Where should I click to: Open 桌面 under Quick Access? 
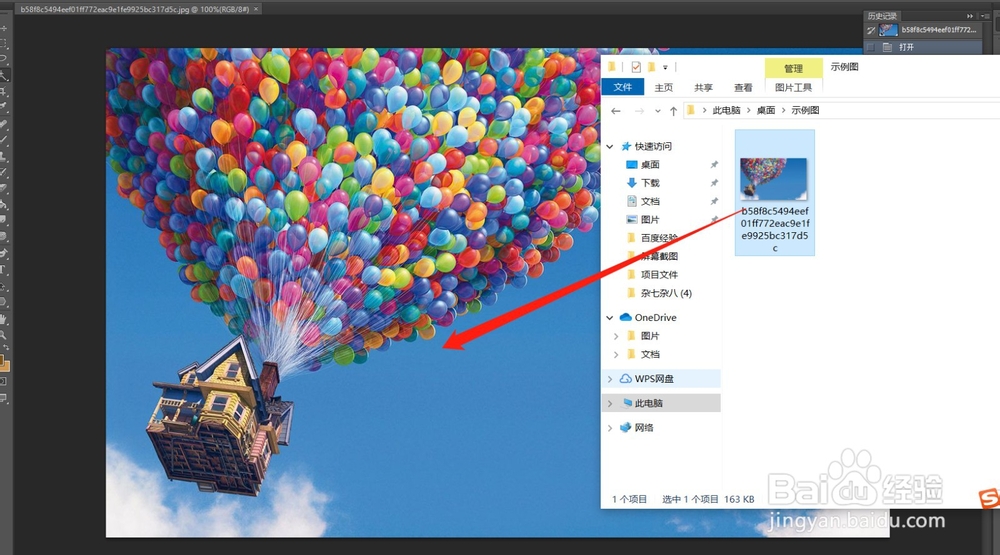point(650,165)
